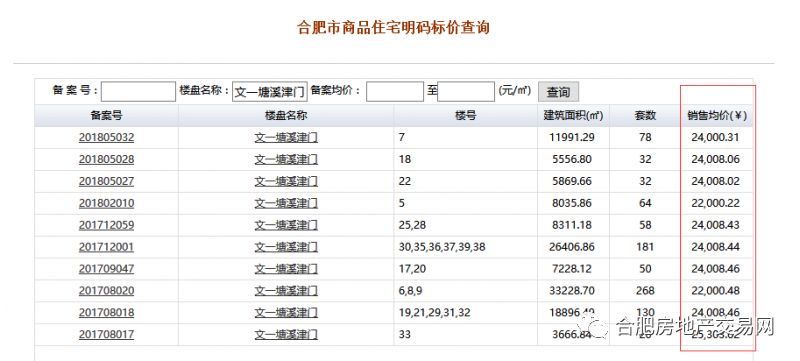
Task: Click the 备案号 input field
Action: (138, 92)
